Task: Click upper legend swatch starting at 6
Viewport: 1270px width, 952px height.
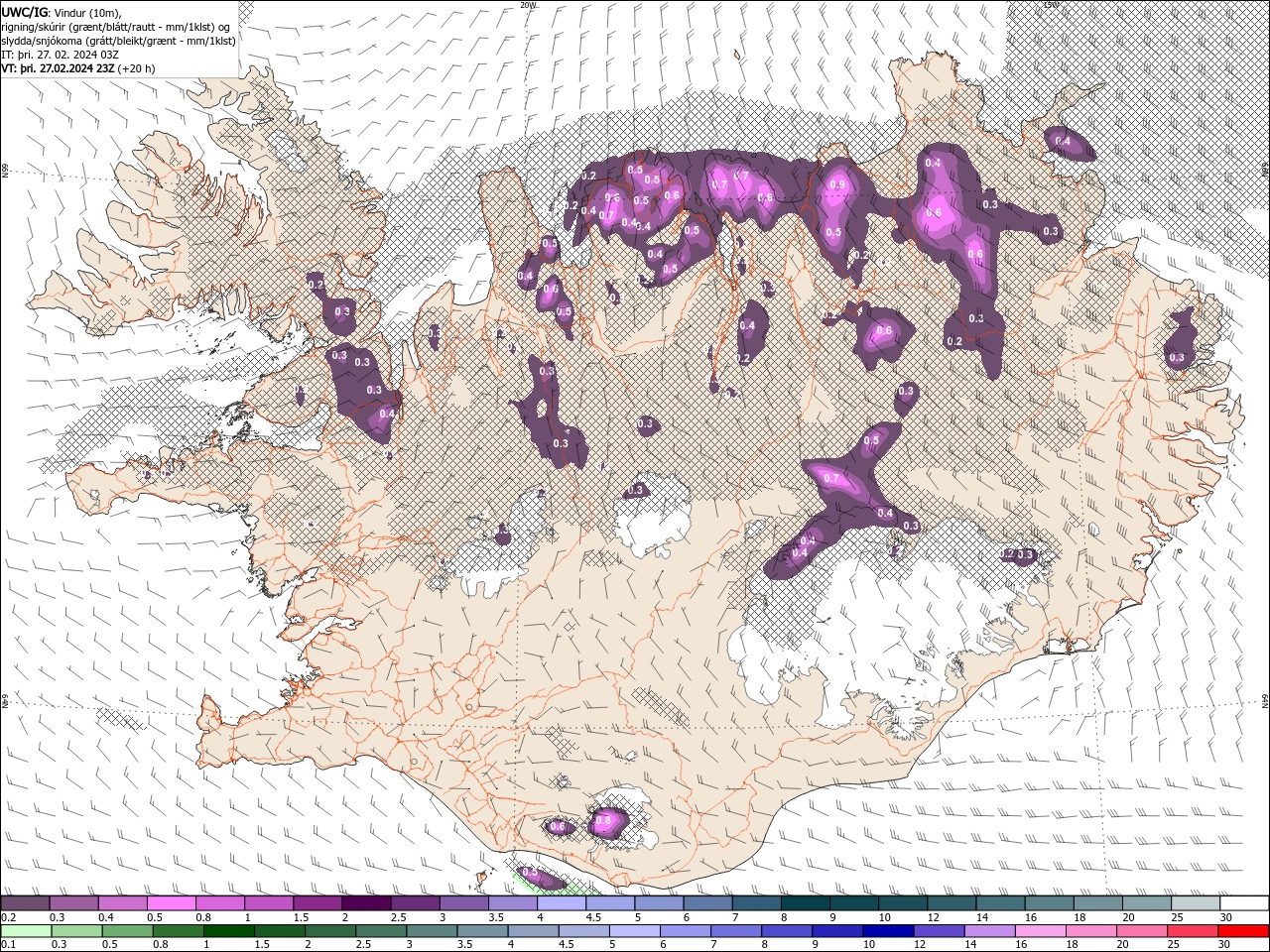Action: (707, 903)
